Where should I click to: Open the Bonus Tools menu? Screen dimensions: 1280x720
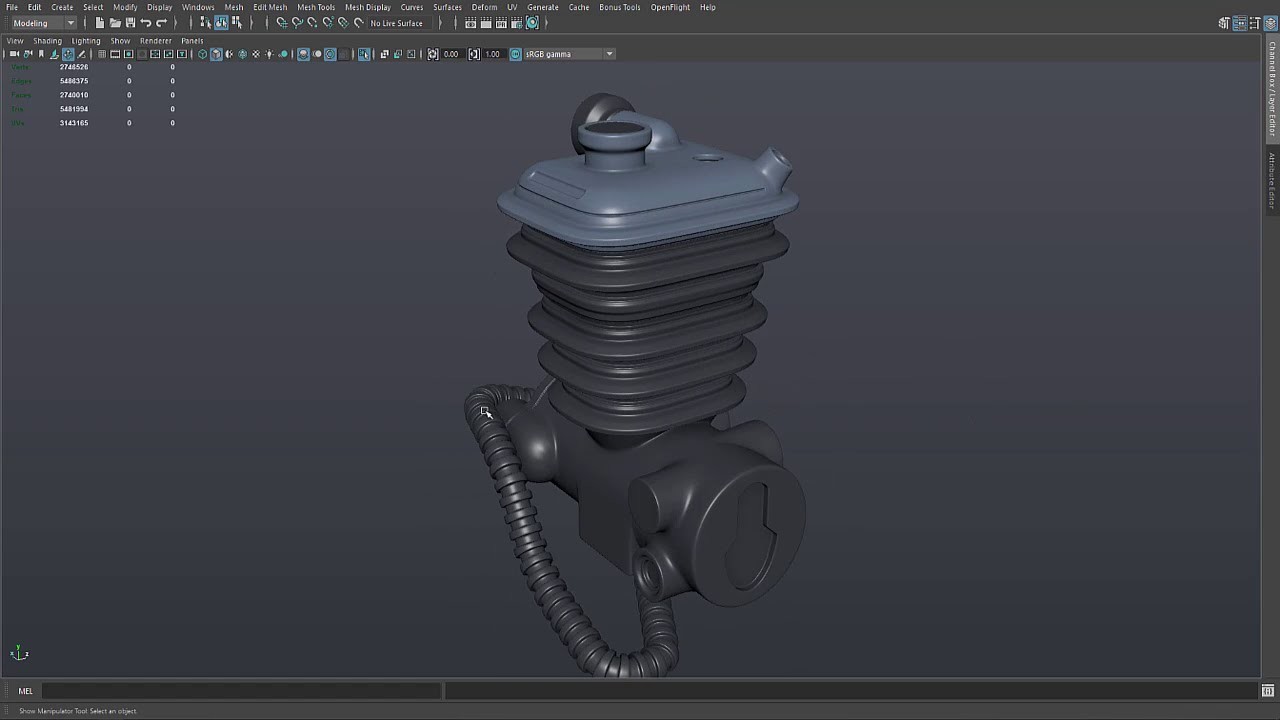click(618, 7)
